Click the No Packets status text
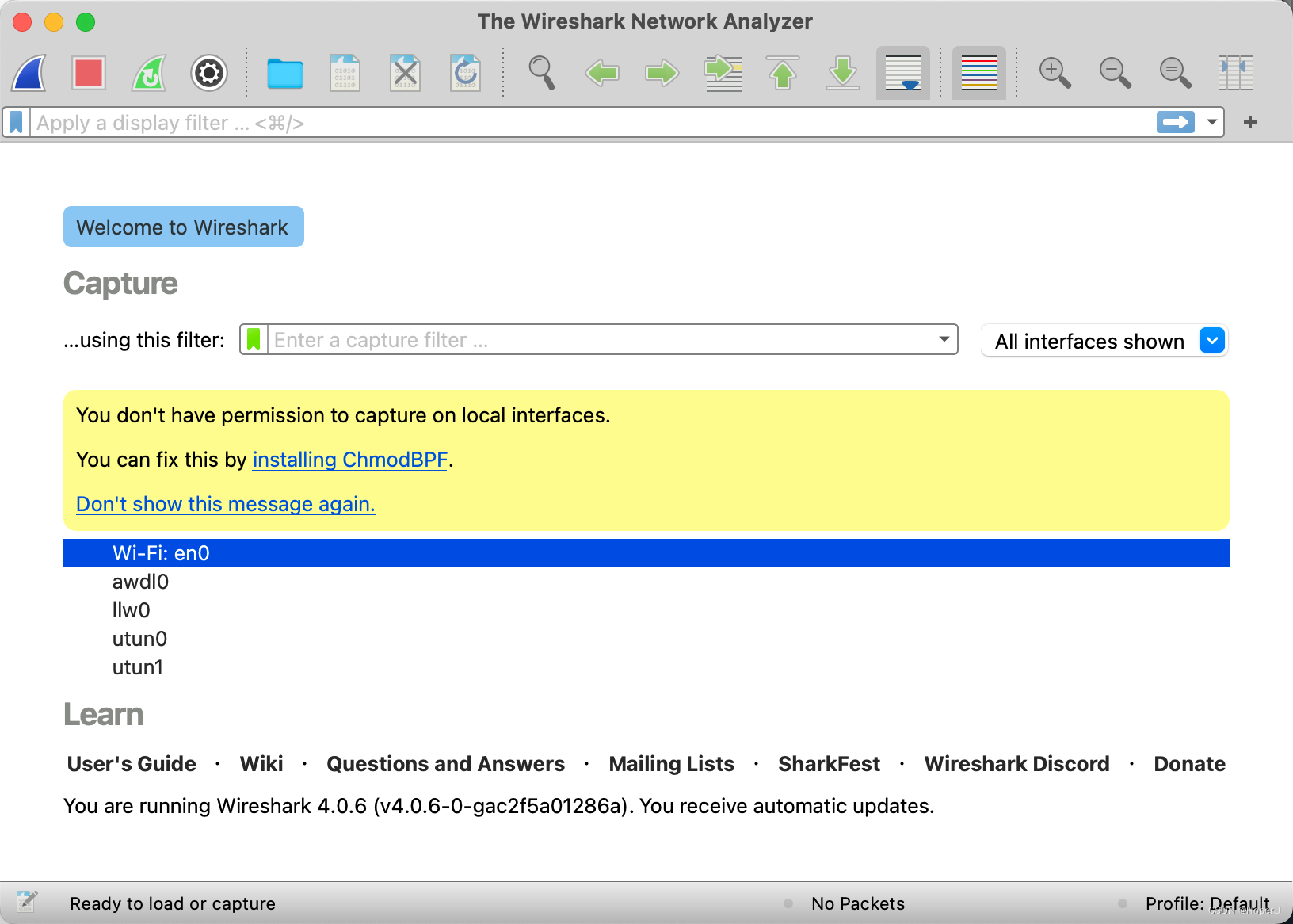Viewport: 1293px width, 924px height. pos(858,903)
